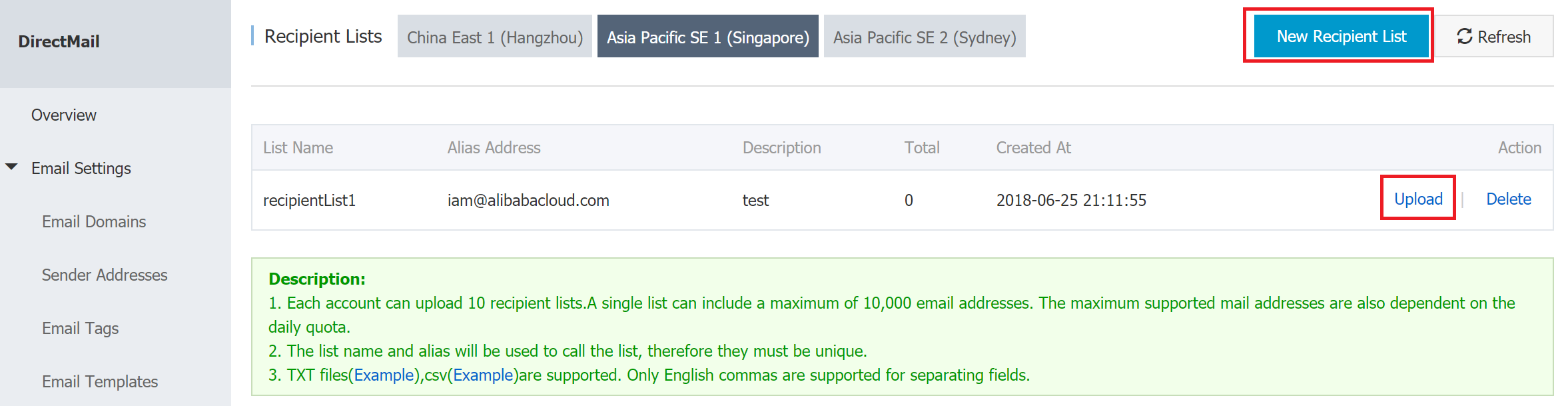Click the recipientList1 list name cell

[x=309, y=201]
